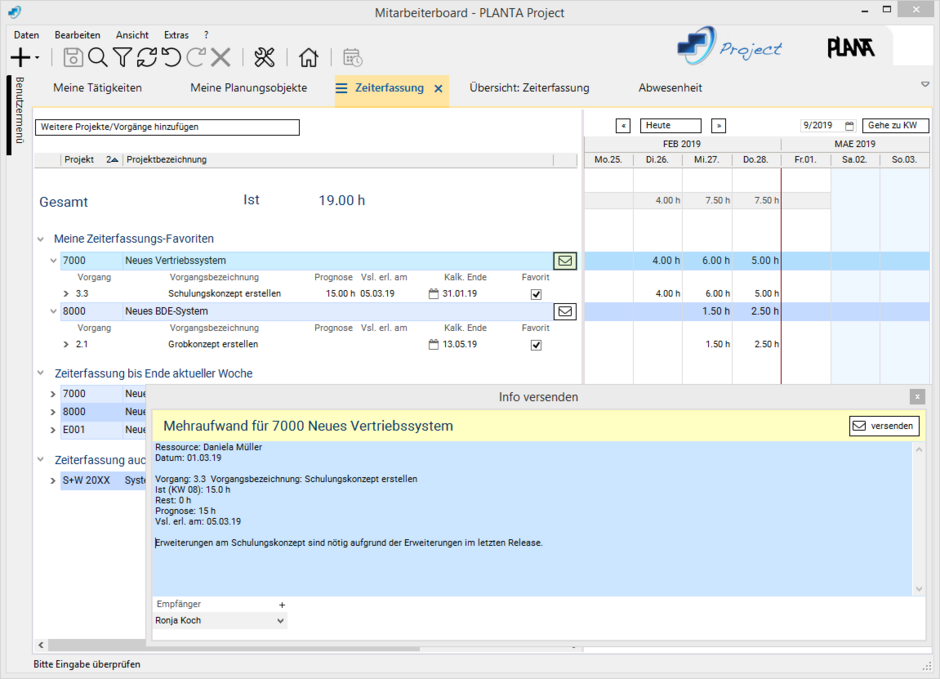Click the Heute button
The image size is (940, 679).
pyautogui.click(x=670, y=126)
